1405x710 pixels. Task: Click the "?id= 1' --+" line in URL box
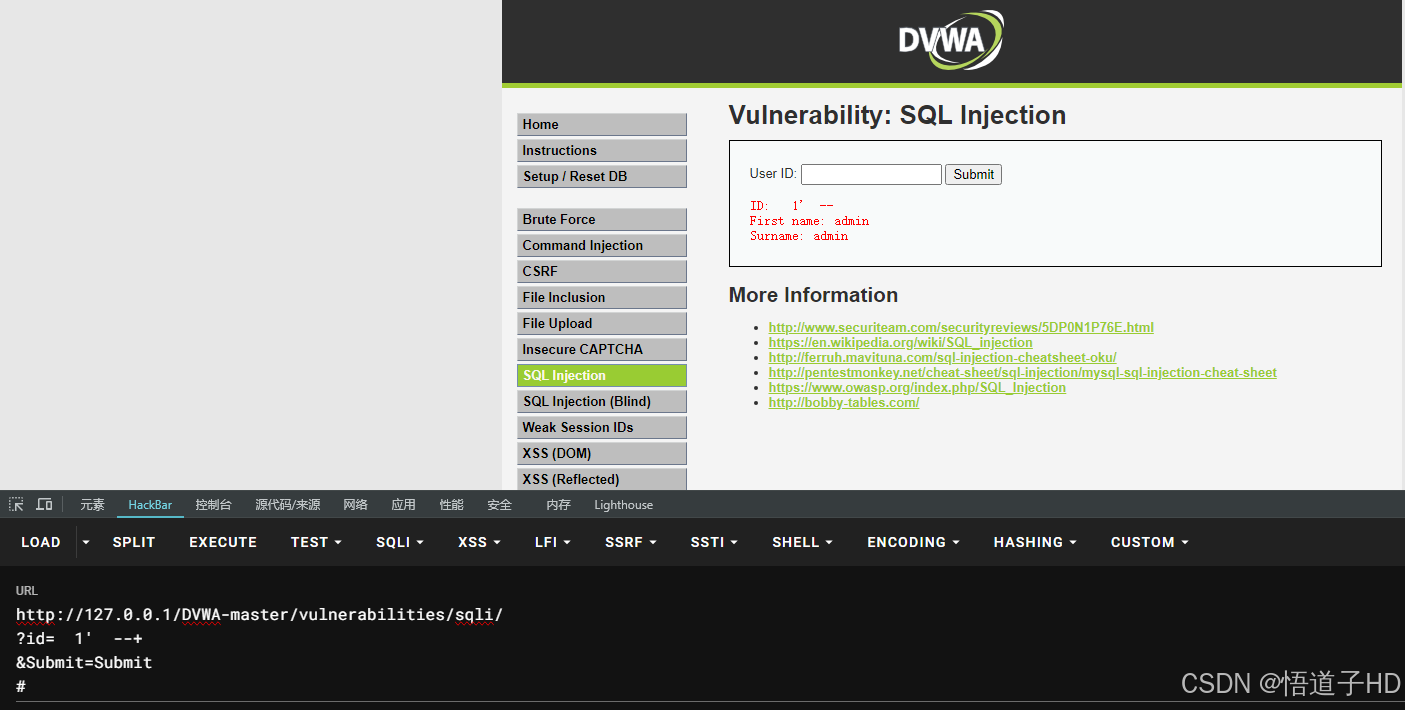pyautogui.click(x=79, y=638)
